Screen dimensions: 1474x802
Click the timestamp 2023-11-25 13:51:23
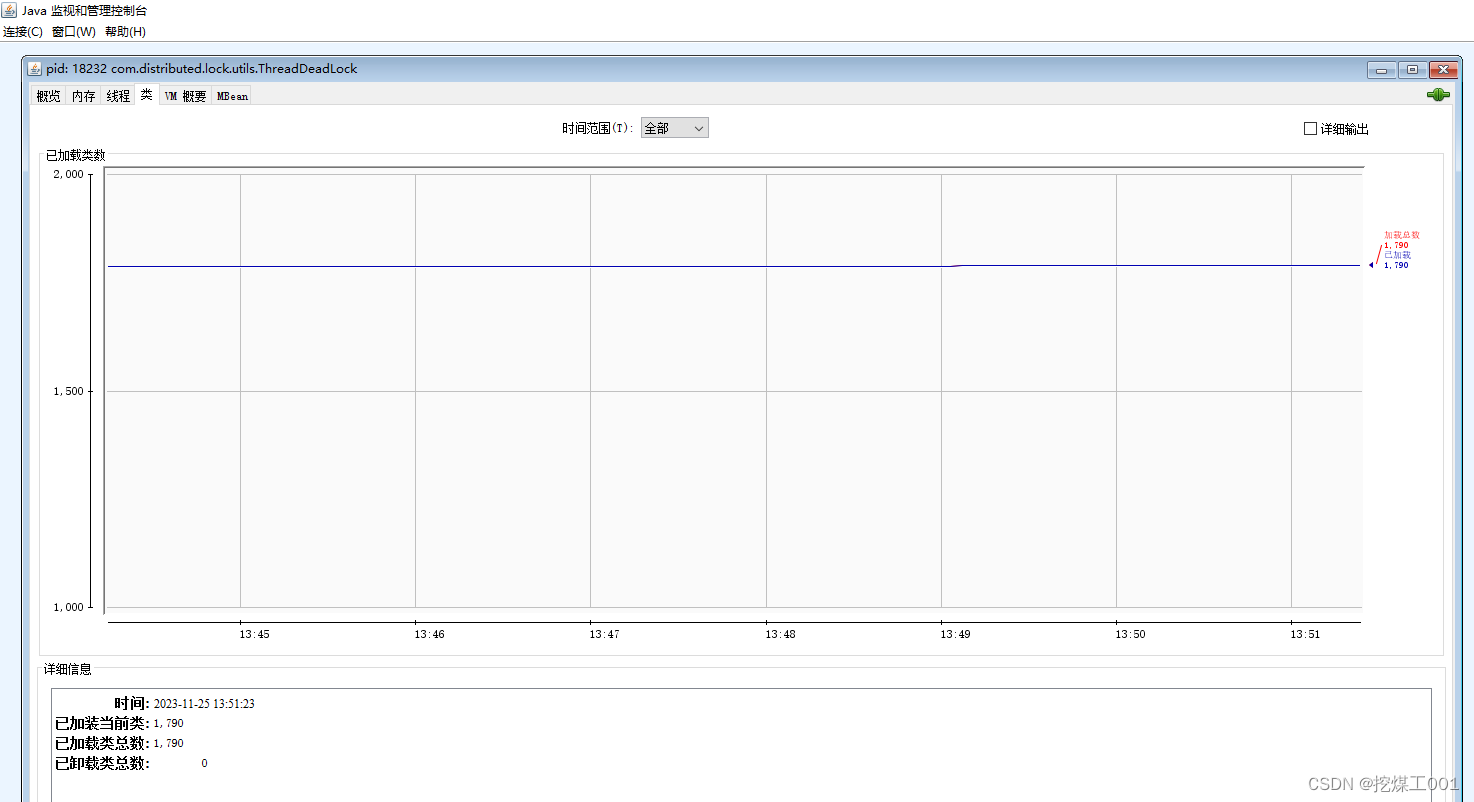tap(204, 704)
